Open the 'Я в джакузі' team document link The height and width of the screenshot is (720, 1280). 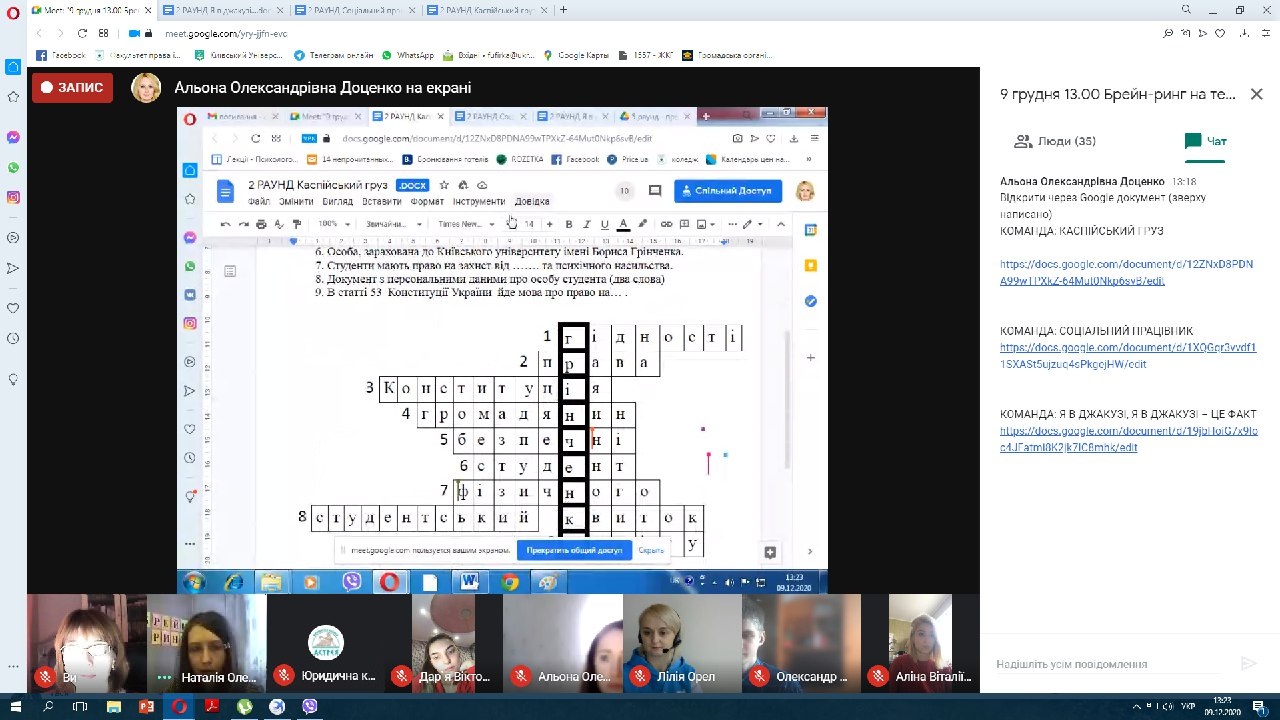pos(1128,439)
